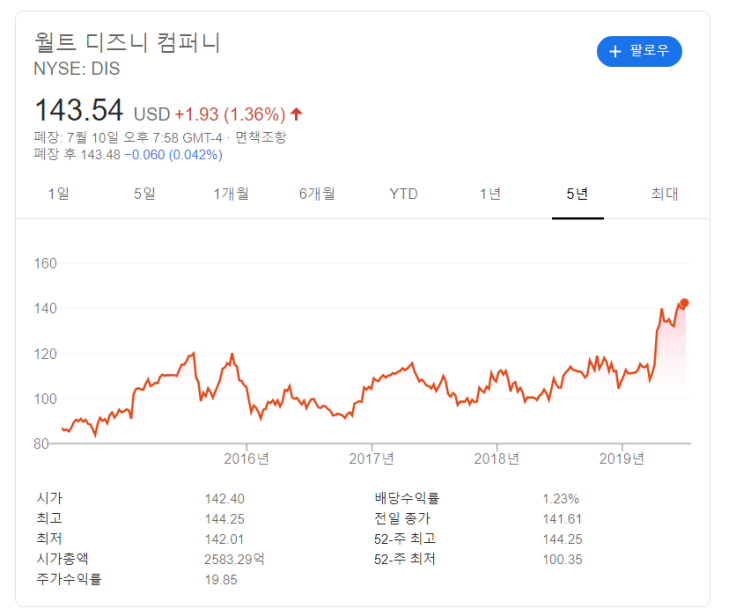The image size is (743, 616).
Task: Click the 주가수익률 value 19.85
Action: (x=221, y=580)
